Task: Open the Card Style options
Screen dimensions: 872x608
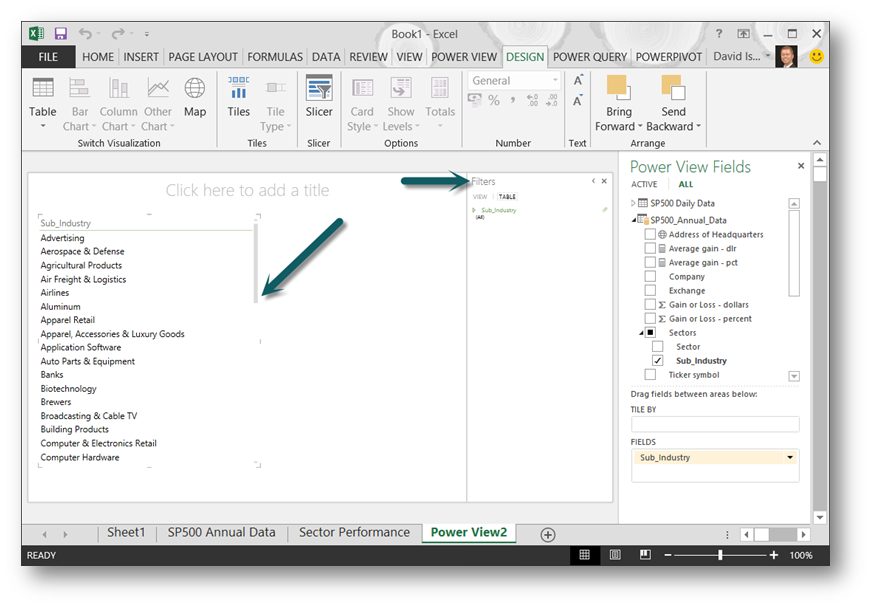Action: click(x=362, y=103)
